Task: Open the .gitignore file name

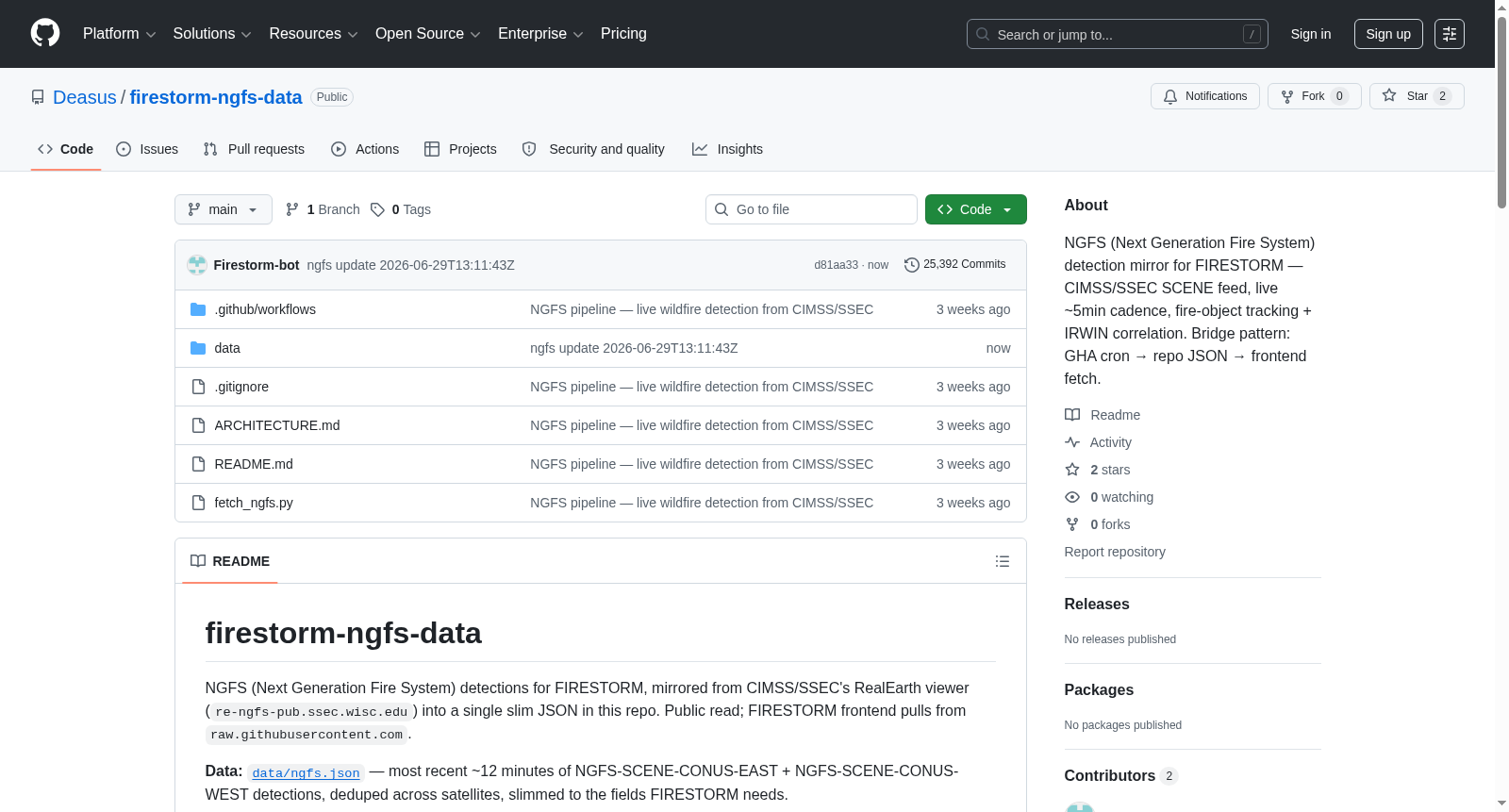Action: click(241, 387)
